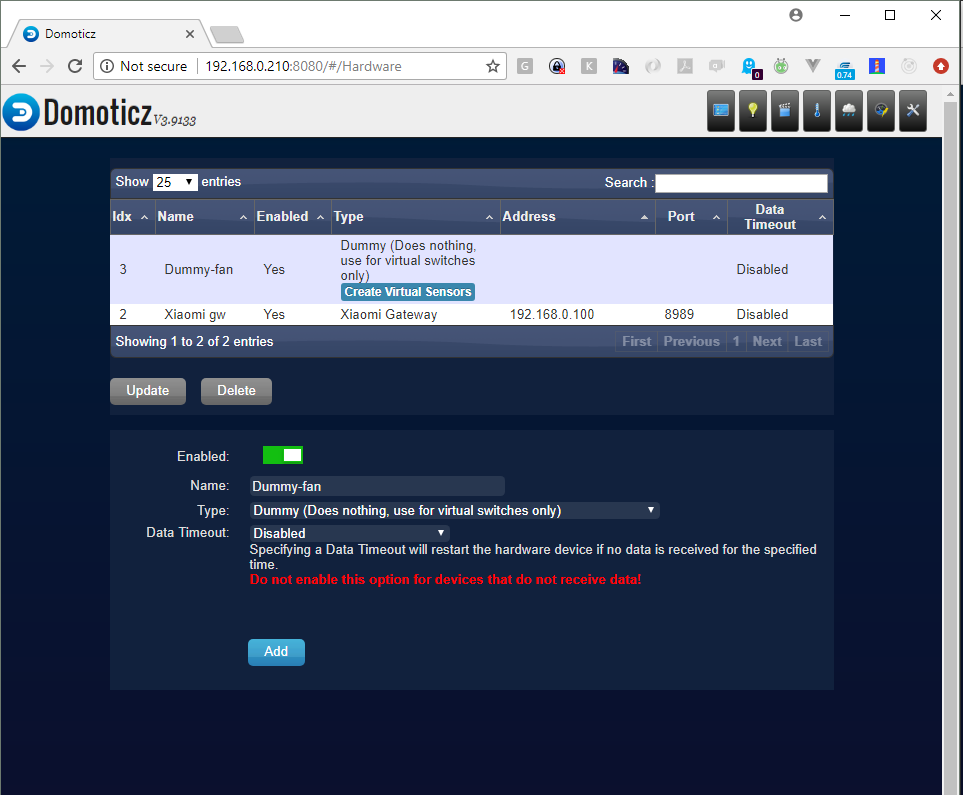The height and width of the screenshot is (795, 963).
Task: Sort table by Type column
Action: [415, 217]
